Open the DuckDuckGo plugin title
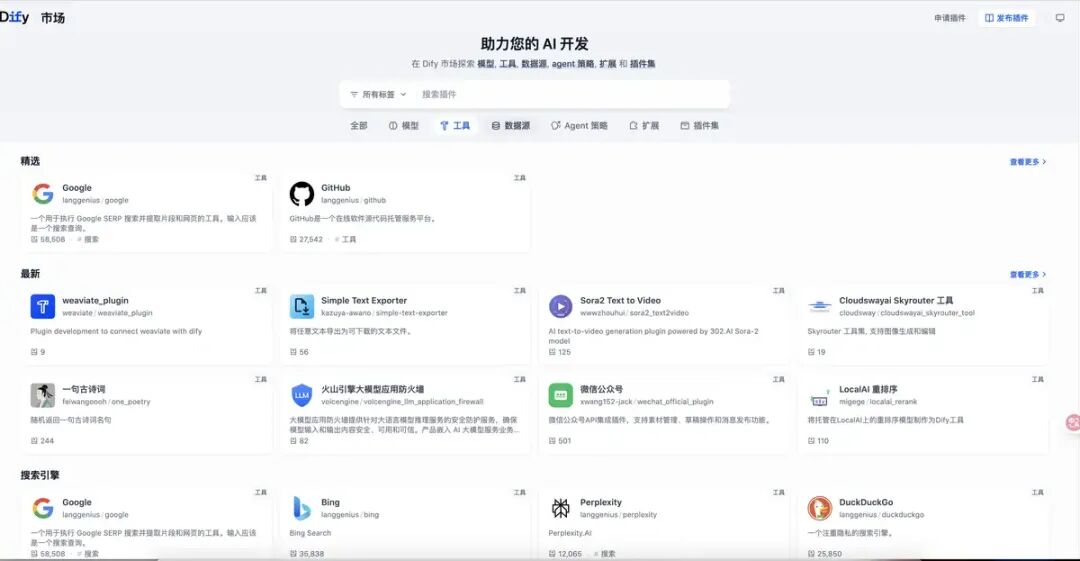The width and height of the screenshot is (1080, 561). click(866, 502)
